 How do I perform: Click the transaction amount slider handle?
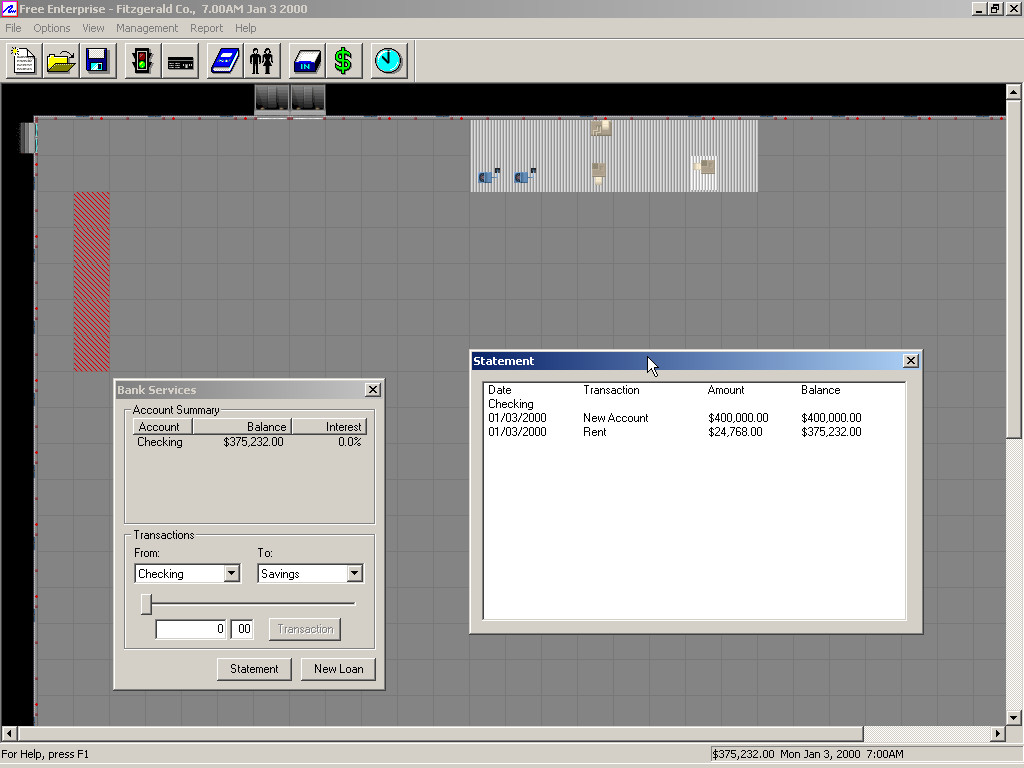click(146, 603)
